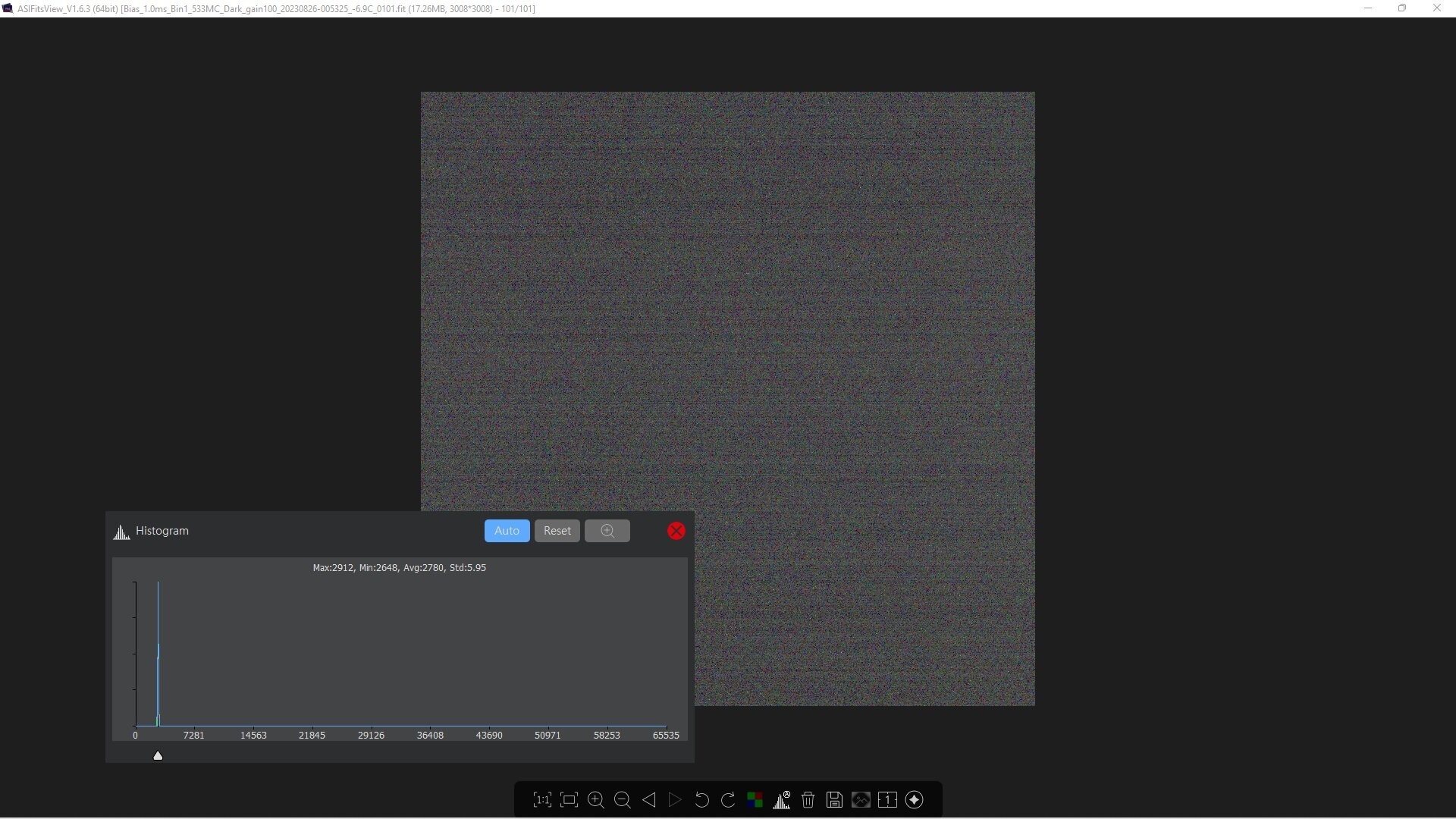The width and height of the screenshot is (1456, 819).
Task: Rotate image clockwise
Action: 728,800
